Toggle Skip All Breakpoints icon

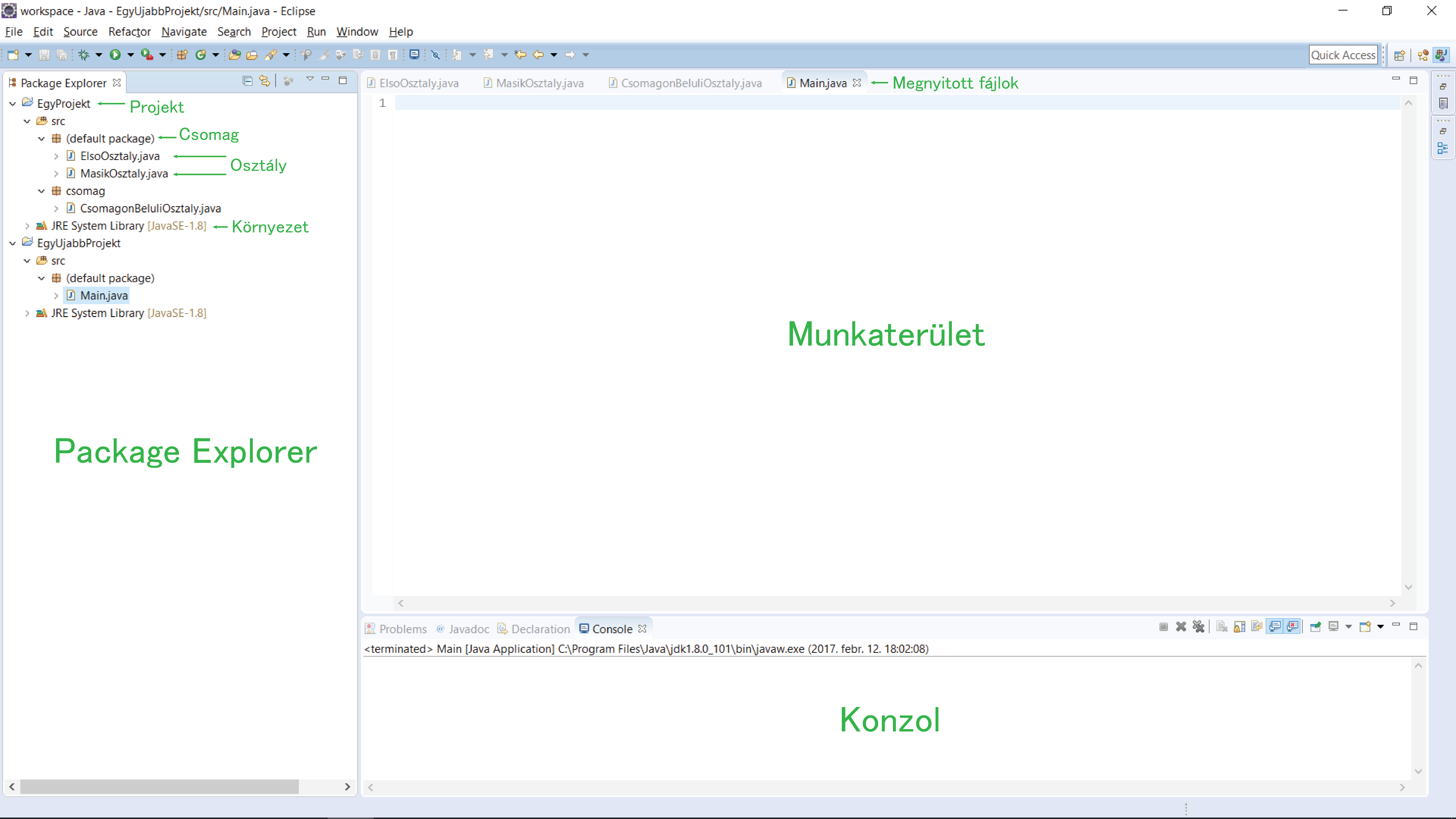[435, 55]
